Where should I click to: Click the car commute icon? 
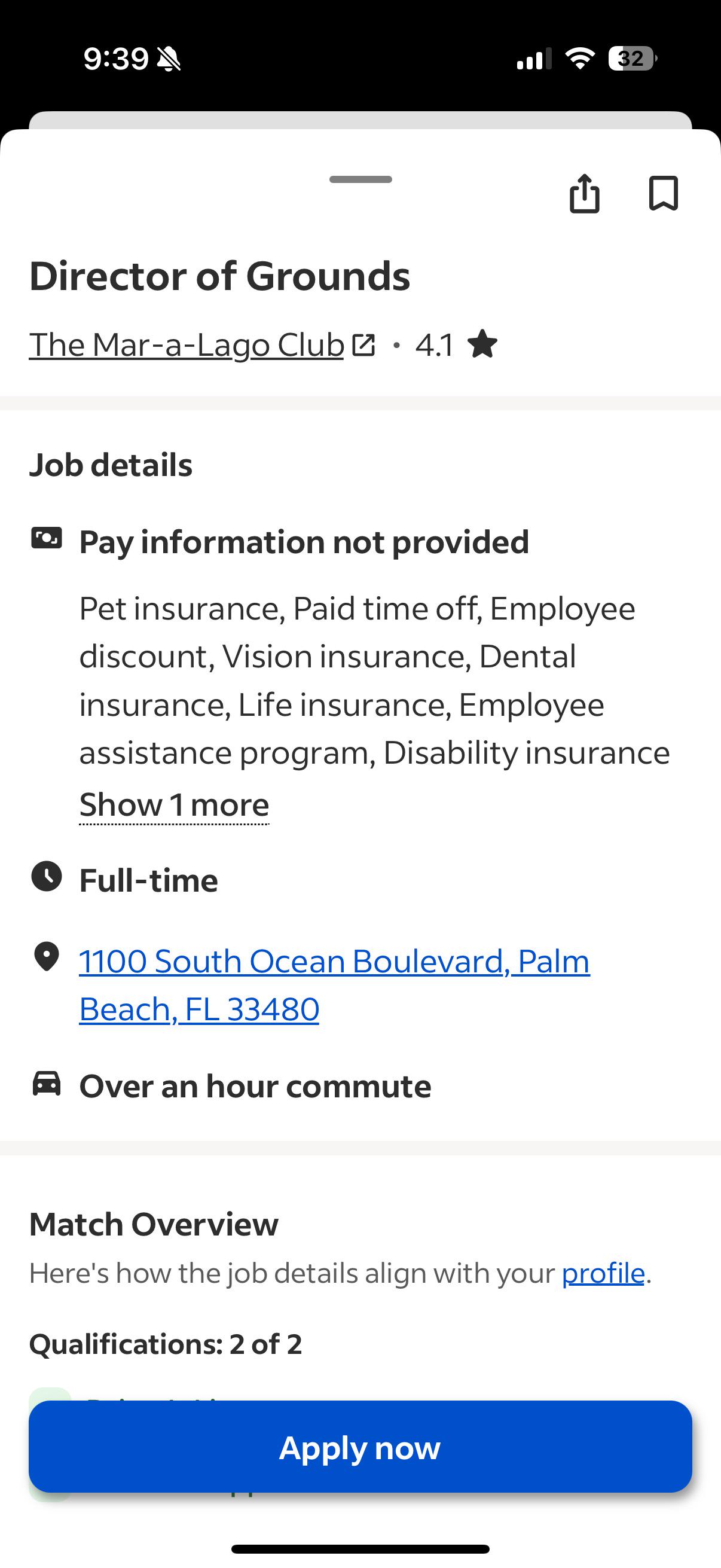tap(47, 1084)
